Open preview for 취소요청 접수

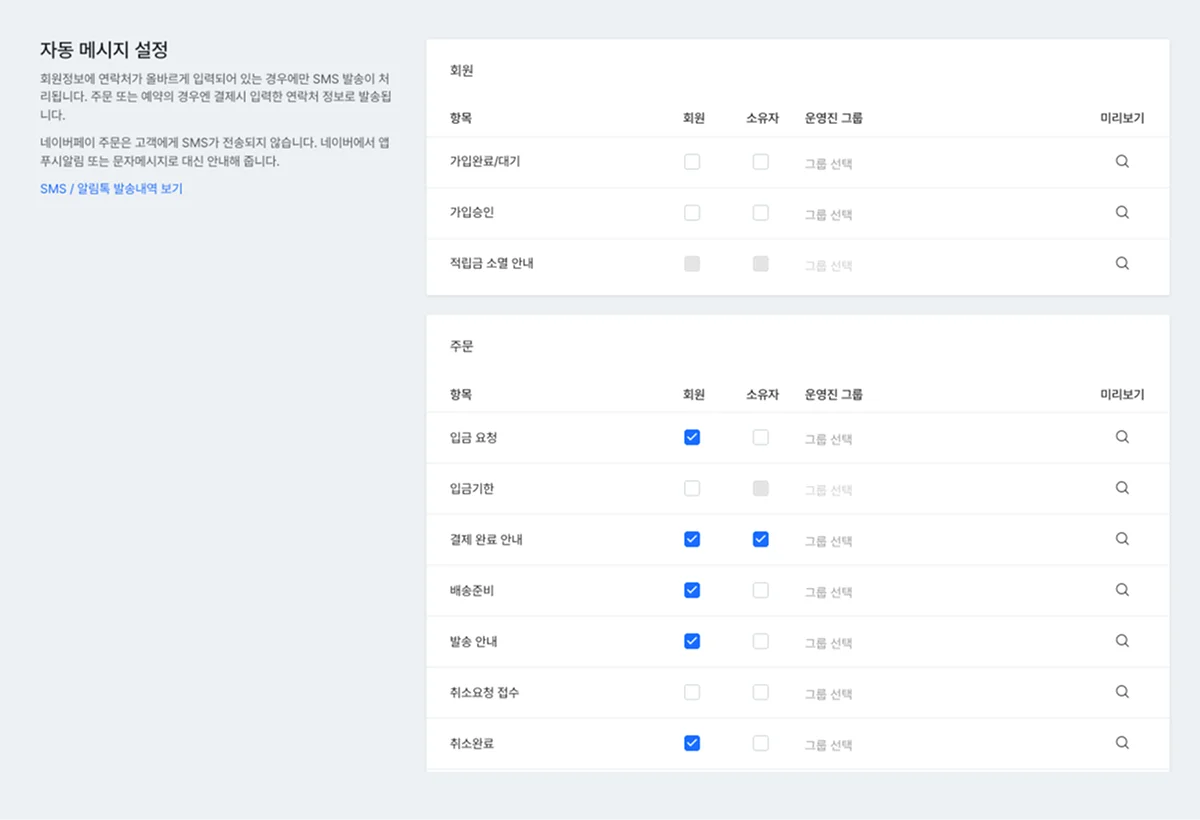point(1121,692)
